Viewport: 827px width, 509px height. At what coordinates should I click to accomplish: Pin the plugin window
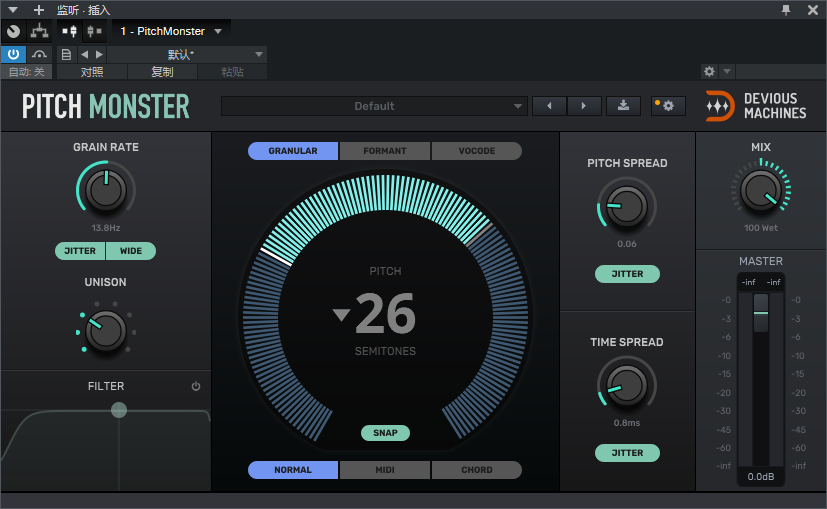[786, 9]
